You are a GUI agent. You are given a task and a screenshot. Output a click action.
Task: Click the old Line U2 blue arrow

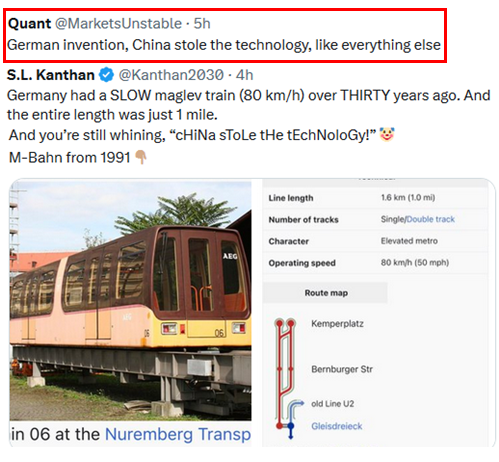click(x=296, y=404)
